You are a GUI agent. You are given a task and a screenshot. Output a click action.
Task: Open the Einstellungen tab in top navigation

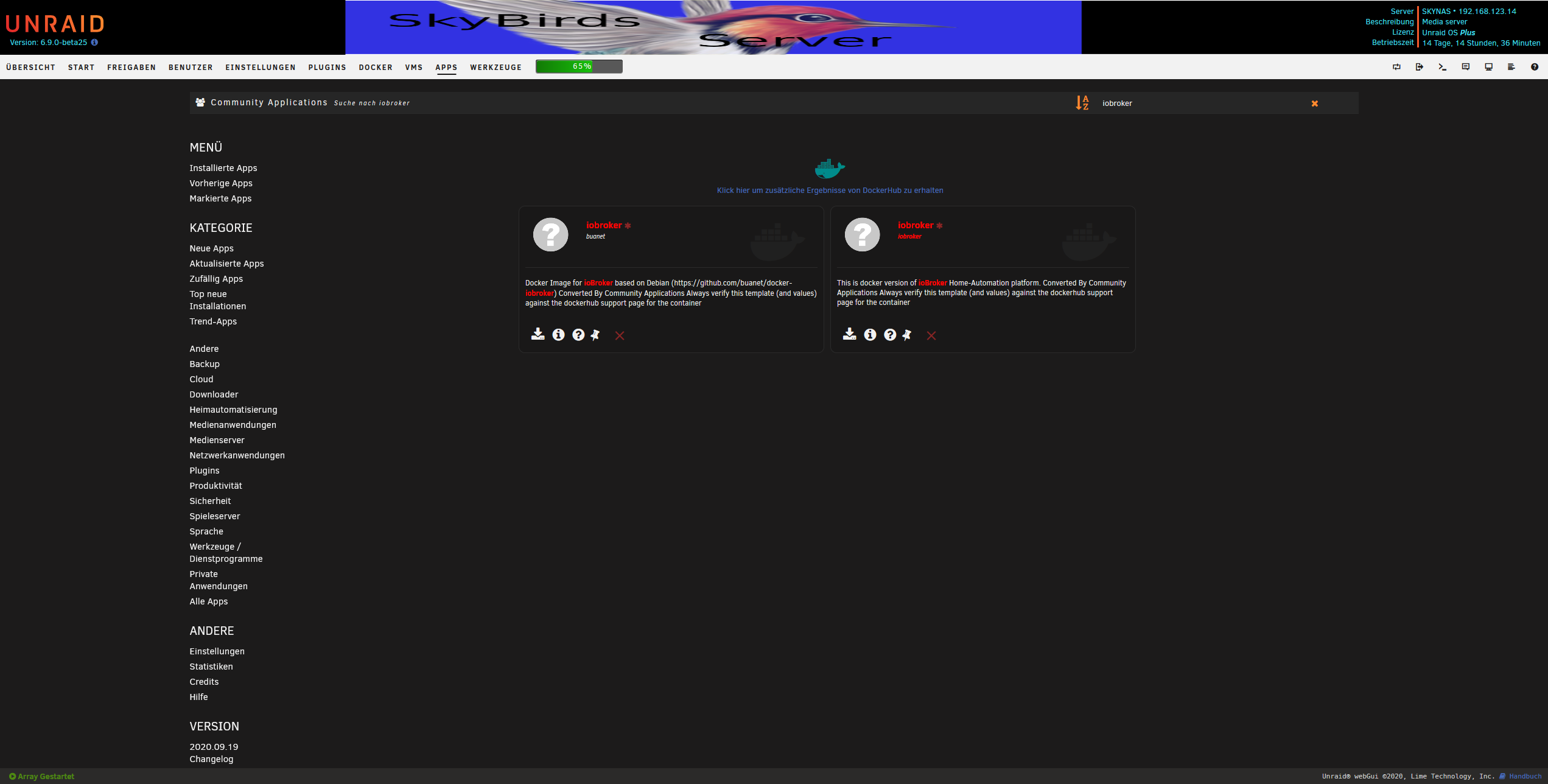click(261, 68)
